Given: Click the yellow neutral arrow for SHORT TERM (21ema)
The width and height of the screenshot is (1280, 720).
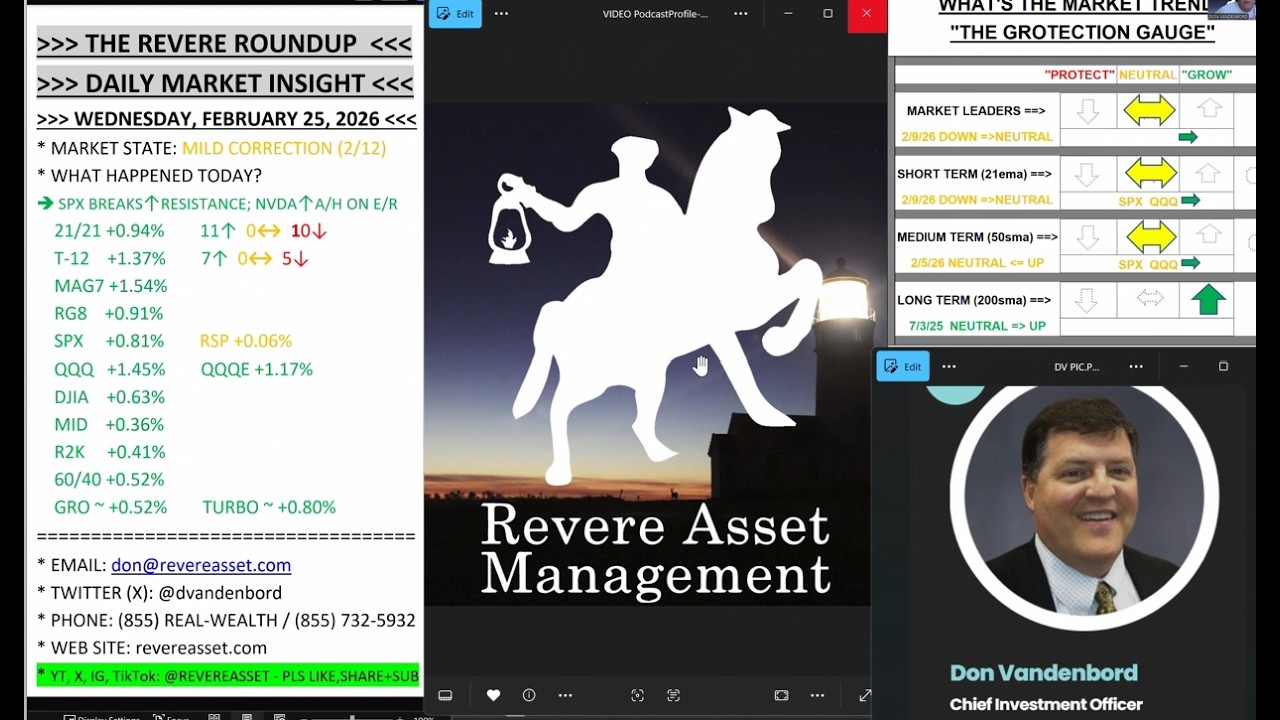Looking at the screenshot, I should tap(1151, 173).
